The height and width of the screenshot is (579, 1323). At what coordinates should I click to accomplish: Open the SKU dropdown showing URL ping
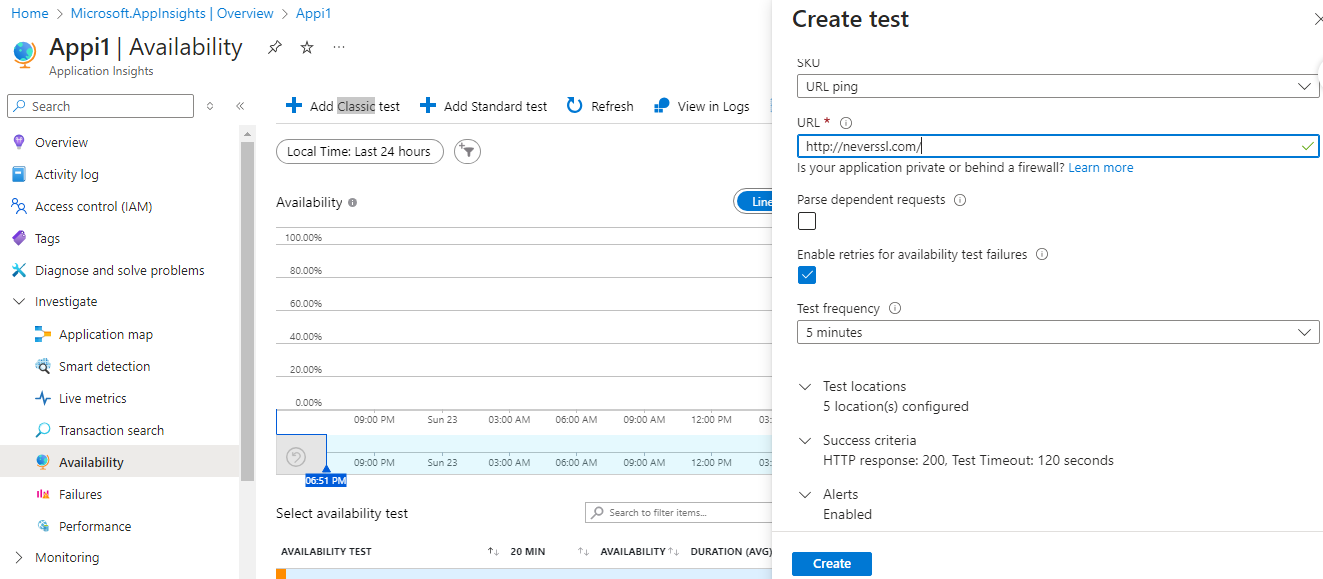pos(1057,86)
